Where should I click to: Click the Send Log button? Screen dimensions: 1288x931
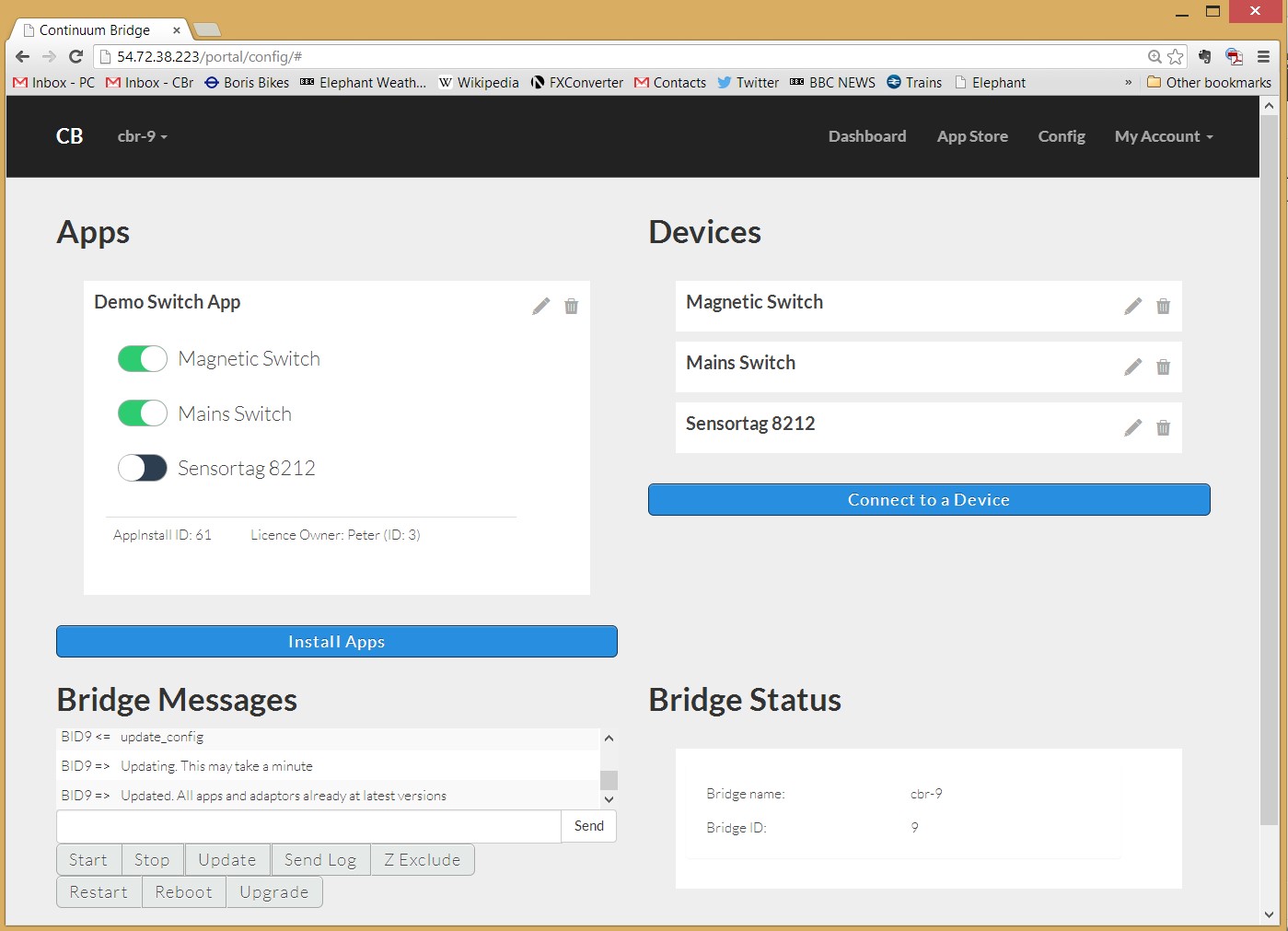coord(320,859)
